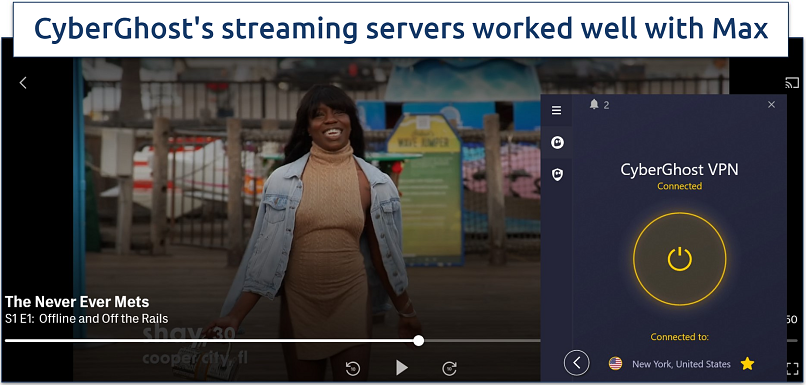The height and width of the screenshot is (385, 806).
Task: Open the Chromecast cast icon
Action: (x=792, y=83)
